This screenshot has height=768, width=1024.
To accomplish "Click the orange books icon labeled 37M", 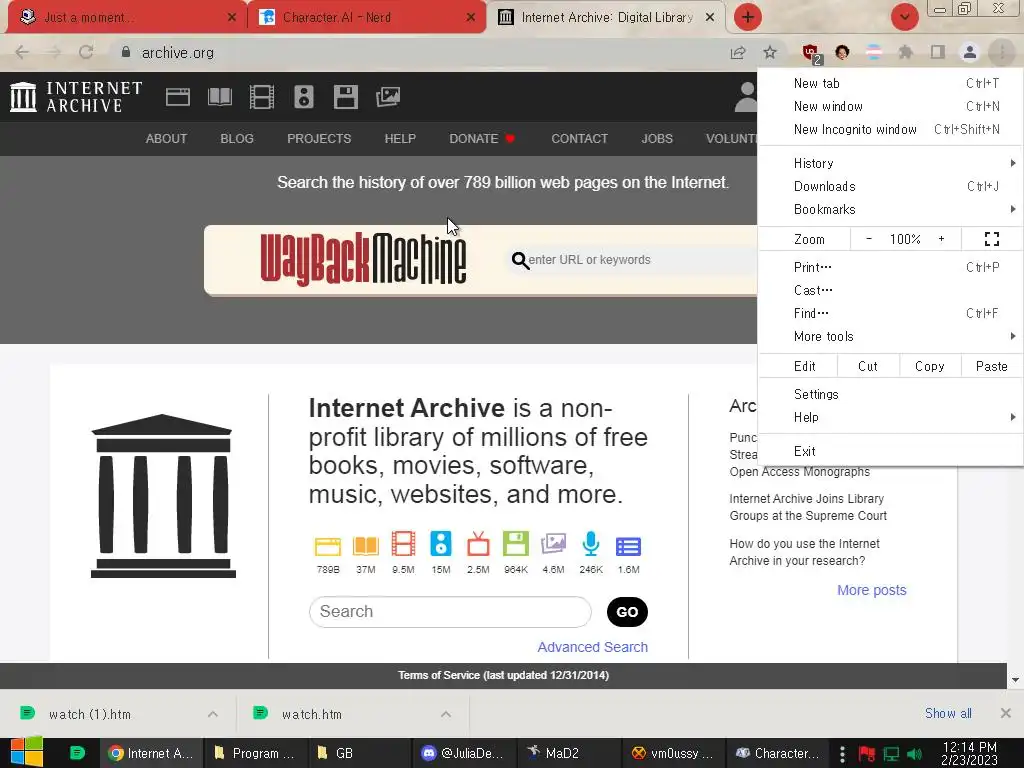I will coord(366,546).
